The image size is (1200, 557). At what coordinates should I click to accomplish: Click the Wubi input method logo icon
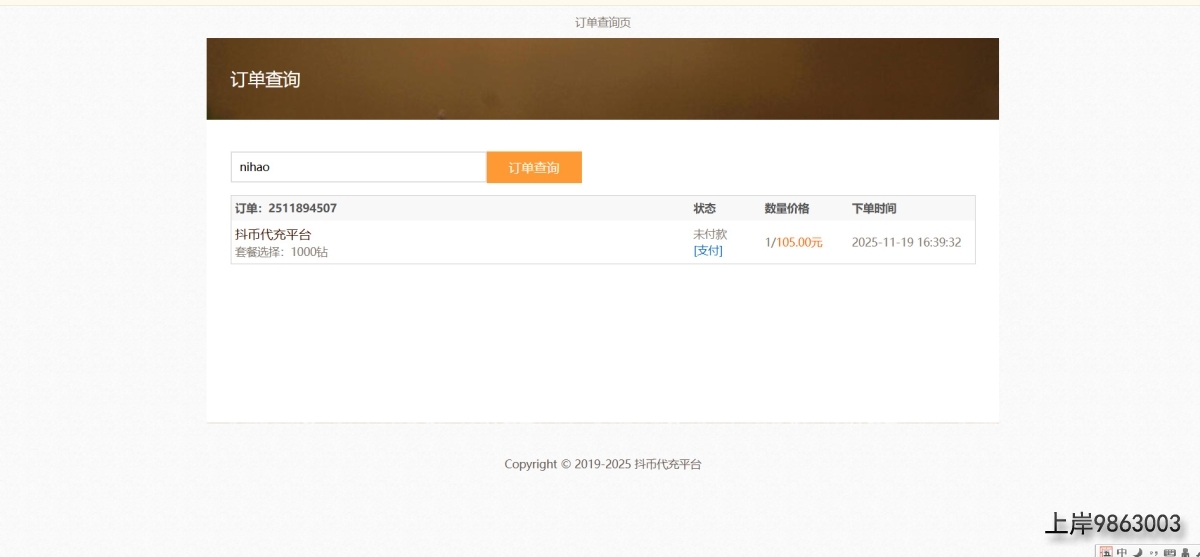pos(1106,552)
